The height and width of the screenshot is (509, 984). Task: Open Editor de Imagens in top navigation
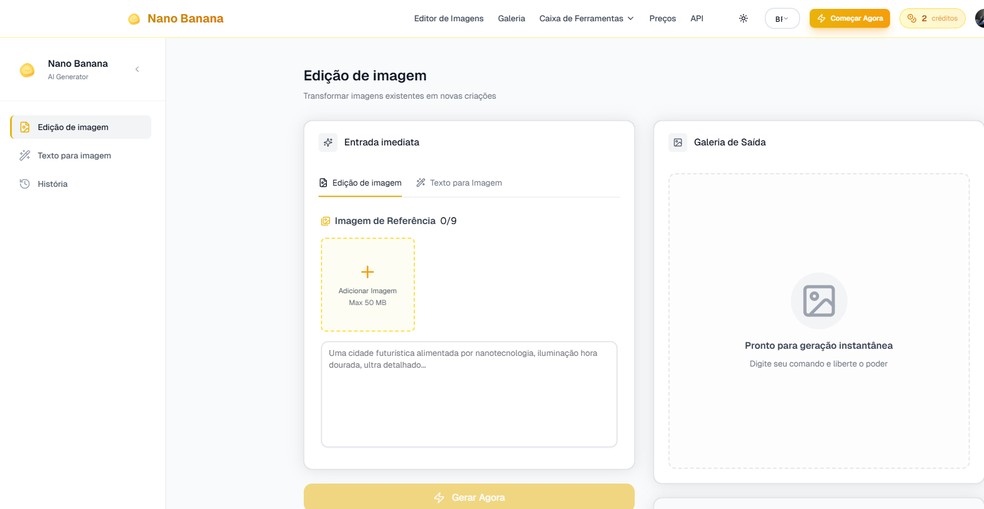449,19
